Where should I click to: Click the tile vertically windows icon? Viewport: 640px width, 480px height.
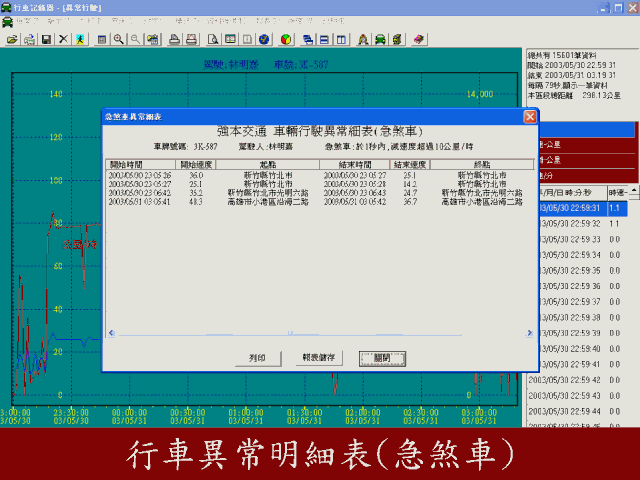point(341,39)
